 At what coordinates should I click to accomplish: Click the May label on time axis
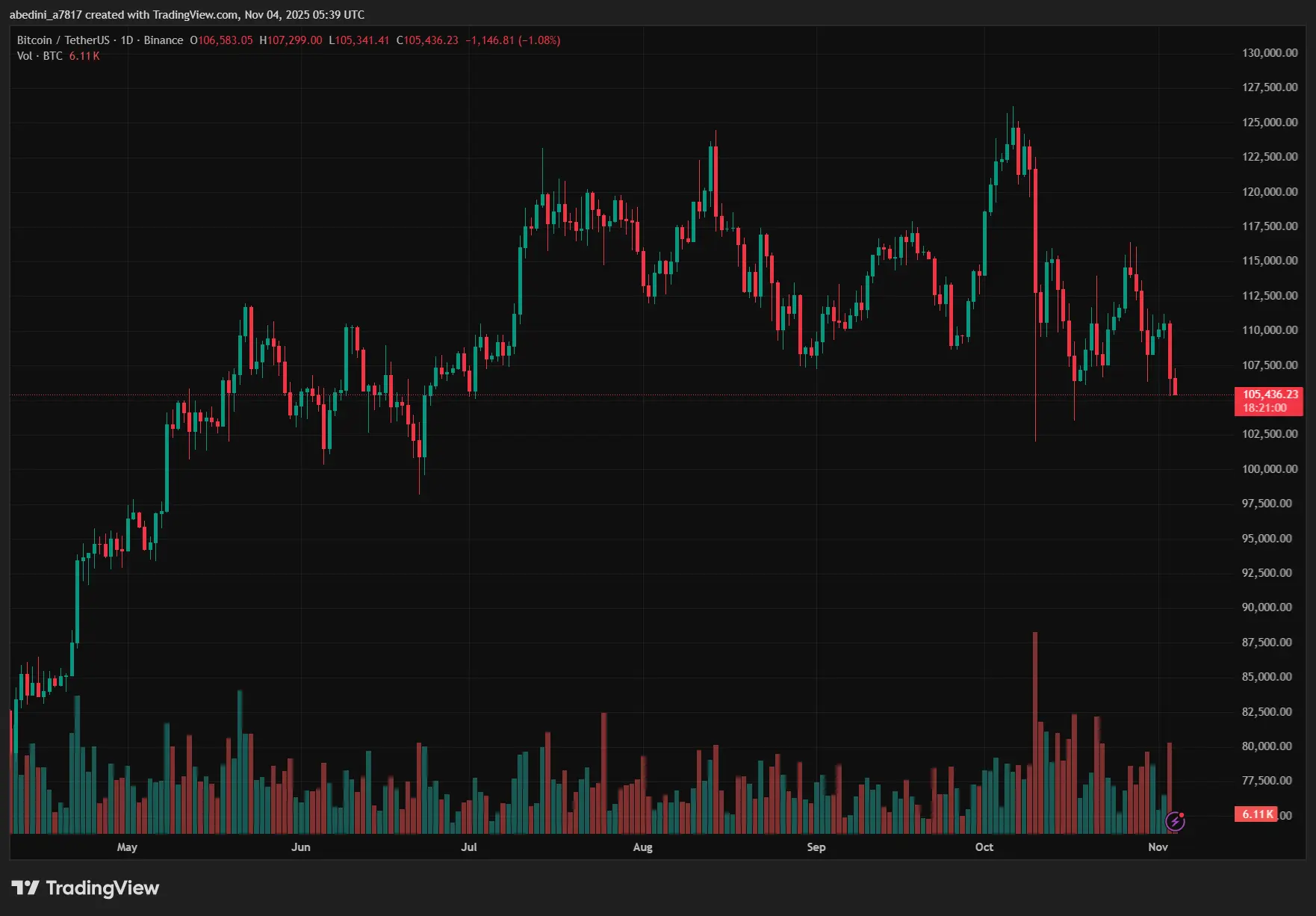127,847
